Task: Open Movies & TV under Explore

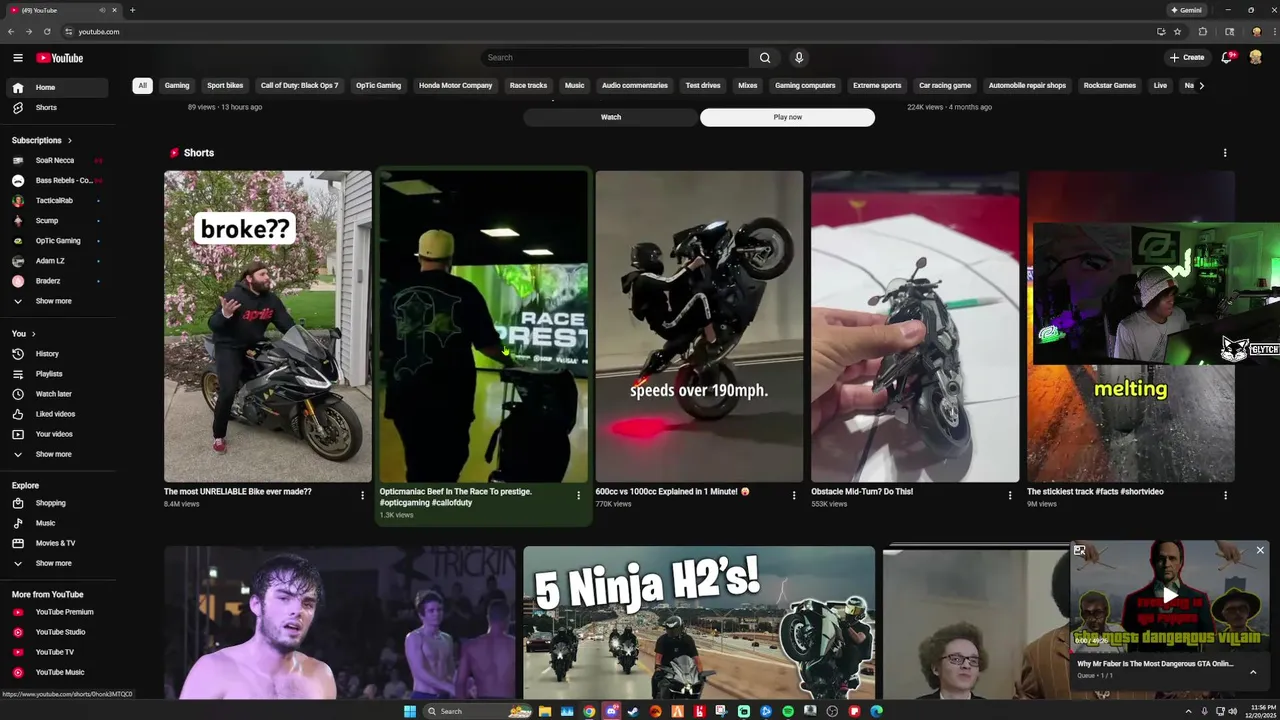Action: [55, 543]
